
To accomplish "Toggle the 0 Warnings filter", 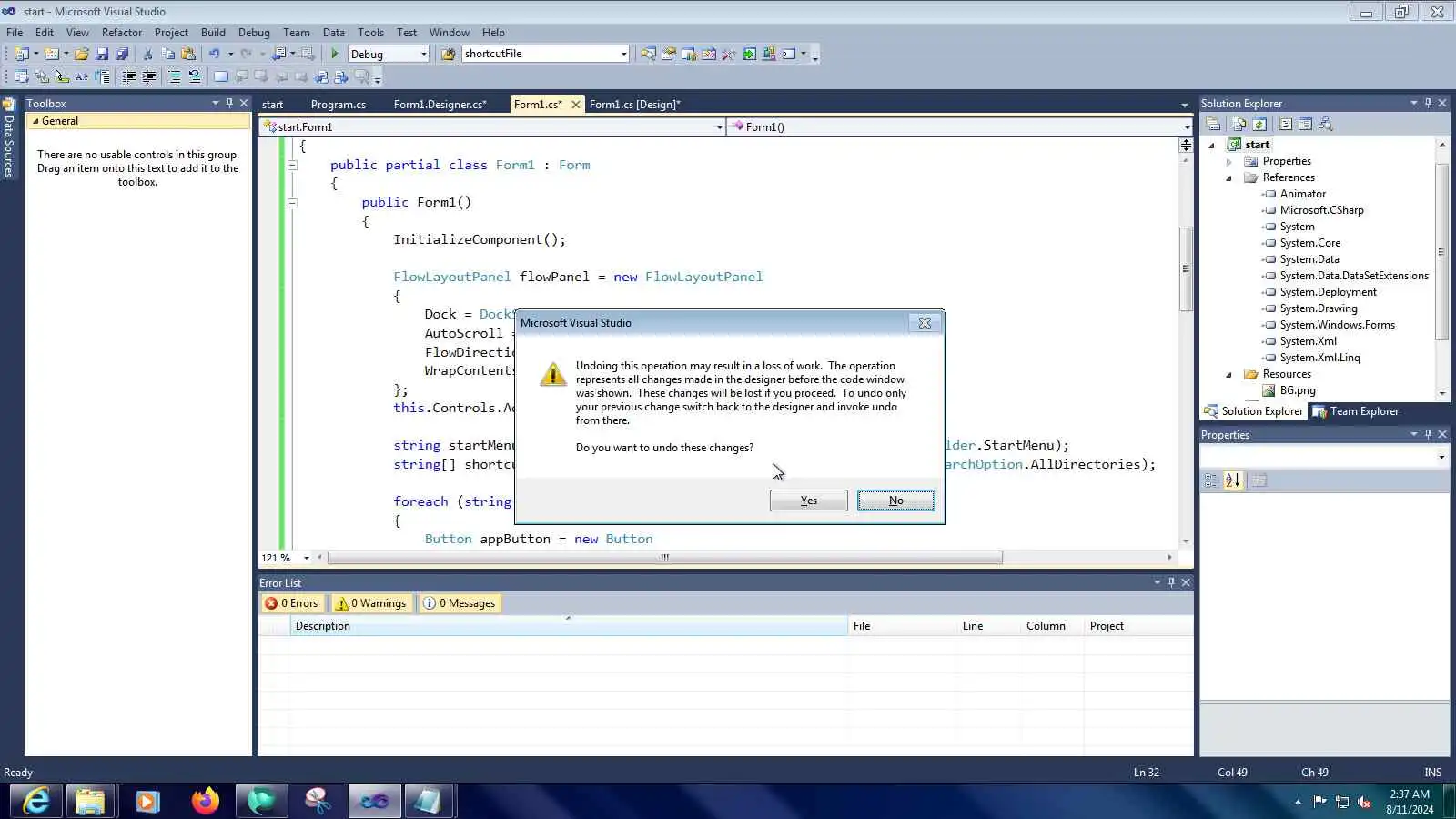I will pos(370,603).
